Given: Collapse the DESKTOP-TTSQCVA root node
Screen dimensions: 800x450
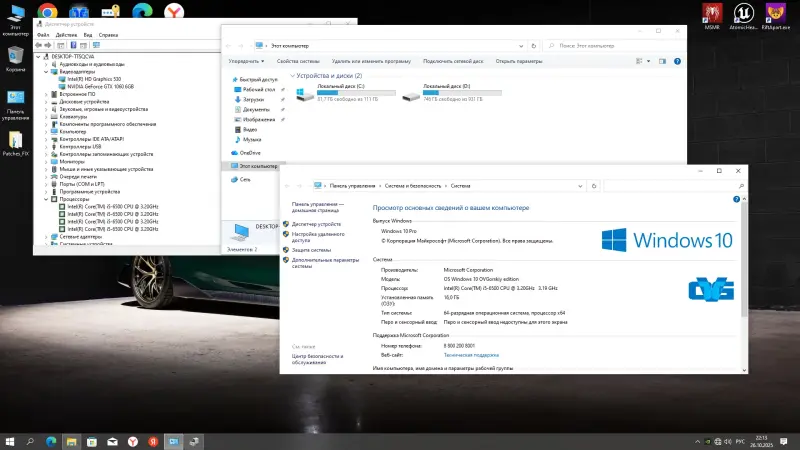Looking at the screenshot, I should (x=38, y=57).
